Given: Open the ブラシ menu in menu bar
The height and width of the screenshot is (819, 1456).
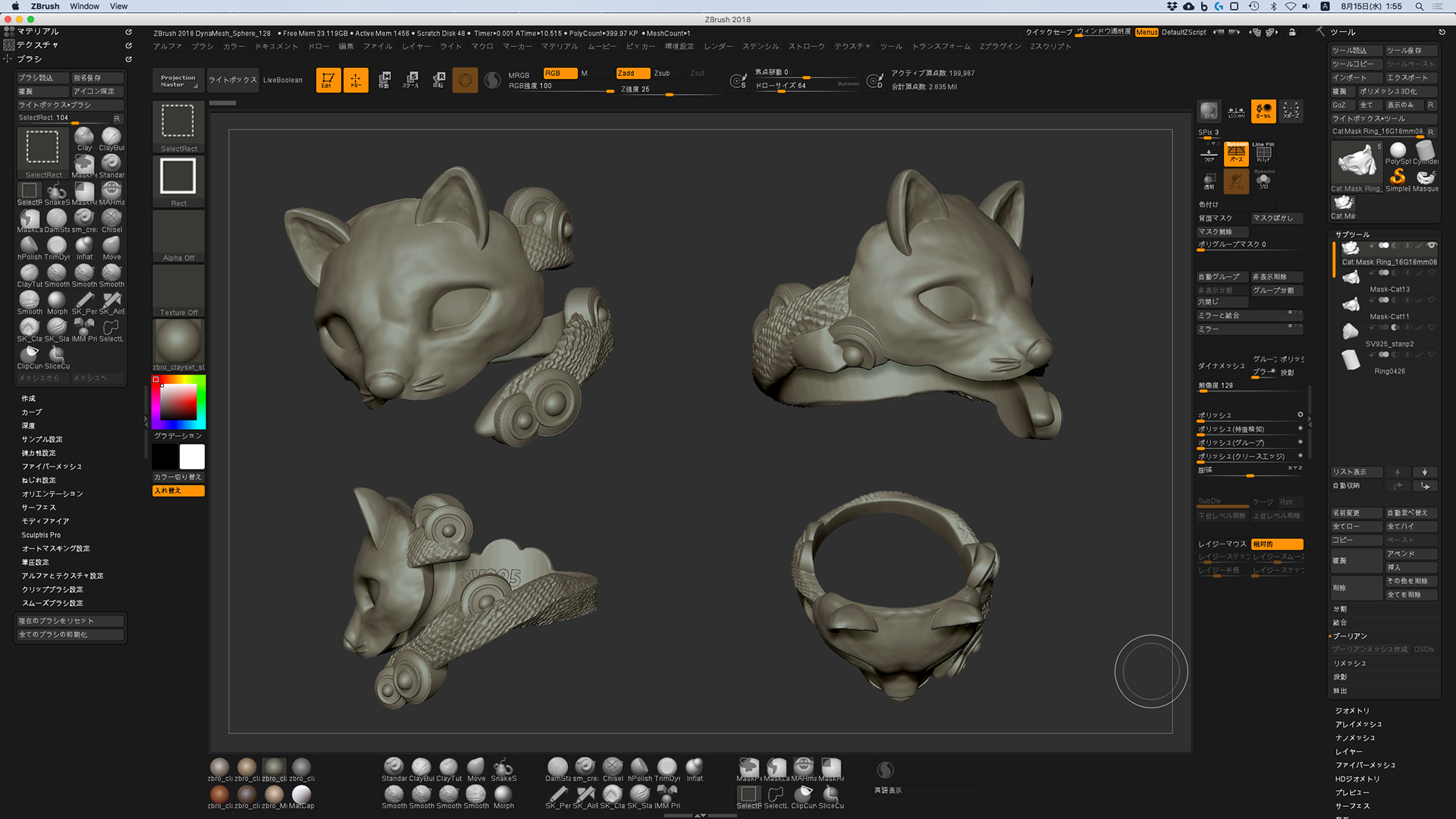Looking at the screenshot, I should click(202, 46).
